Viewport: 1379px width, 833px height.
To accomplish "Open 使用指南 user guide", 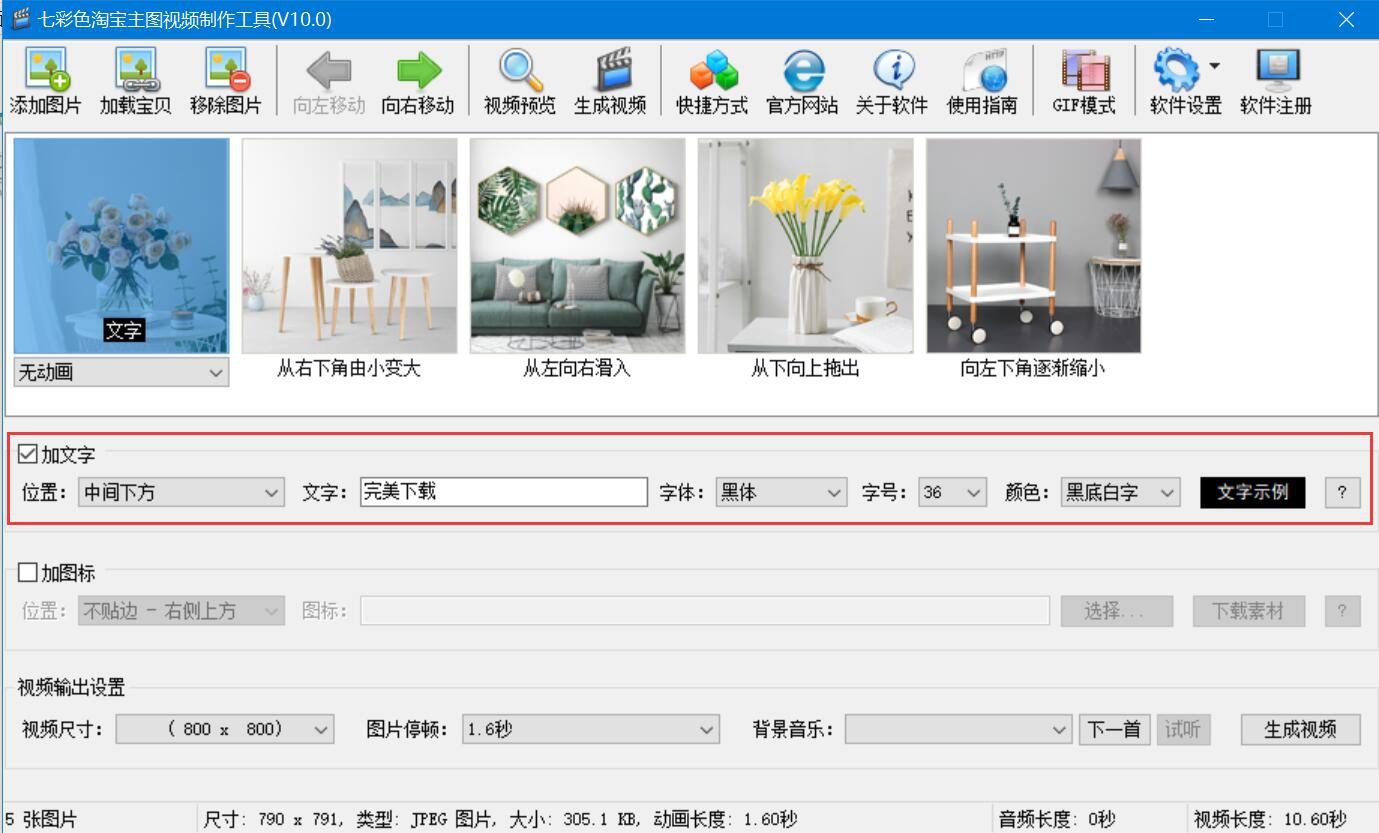I will (x=982, y=81).
